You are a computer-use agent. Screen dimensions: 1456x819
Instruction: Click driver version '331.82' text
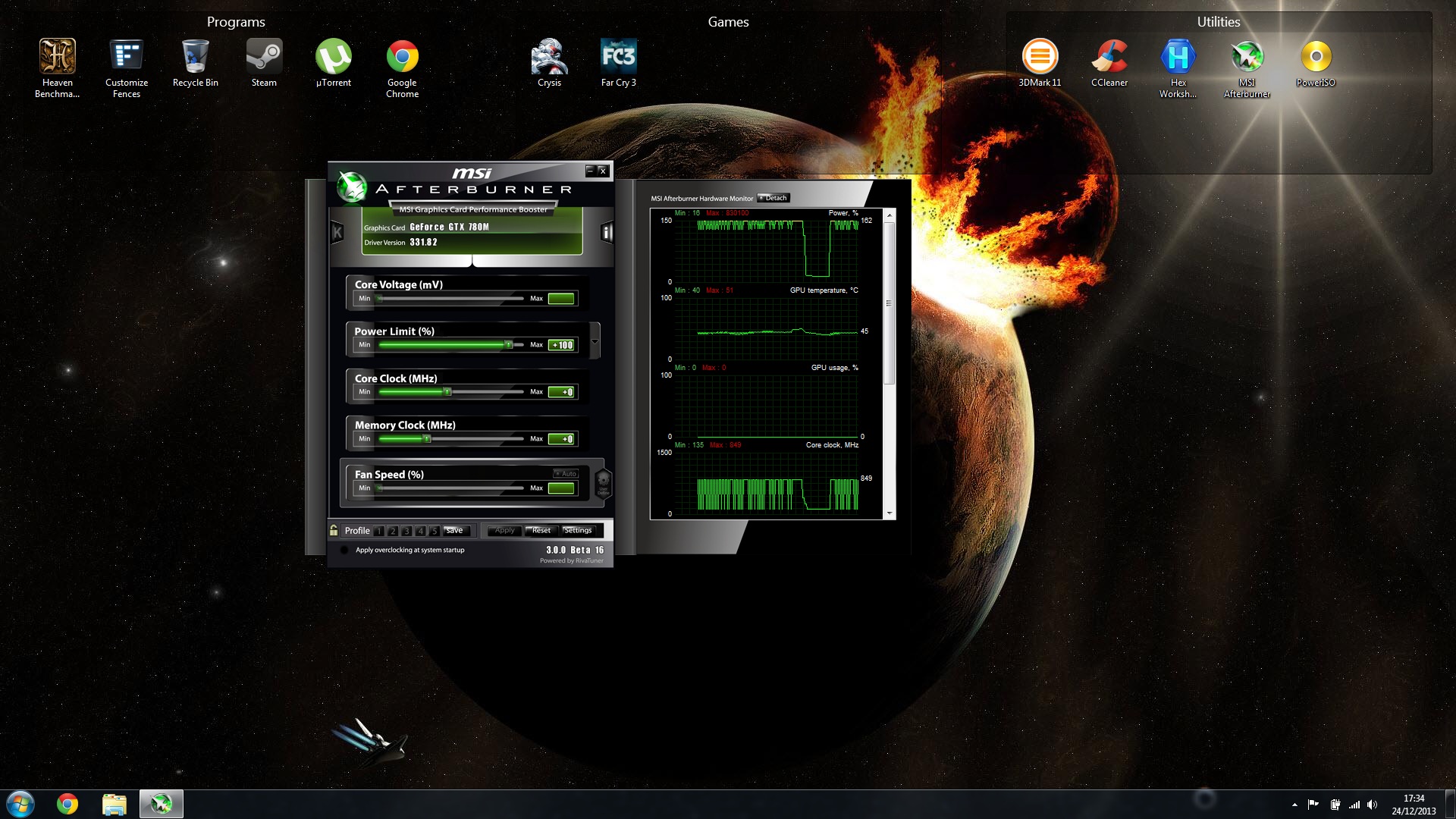pos(423,243)
